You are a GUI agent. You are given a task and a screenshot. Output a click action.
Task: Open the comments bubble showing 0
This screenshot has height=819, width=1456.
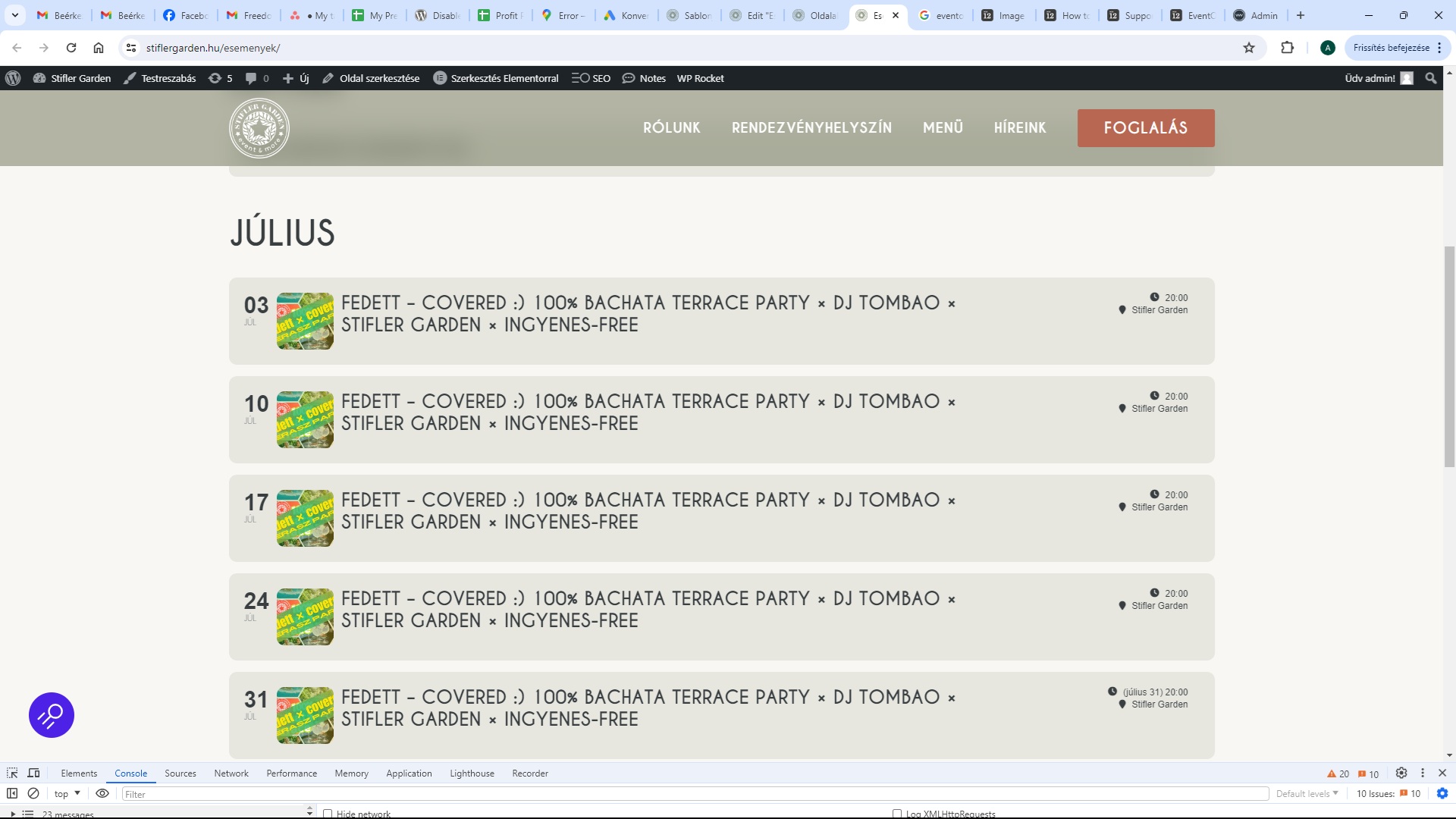pos(257,78)
